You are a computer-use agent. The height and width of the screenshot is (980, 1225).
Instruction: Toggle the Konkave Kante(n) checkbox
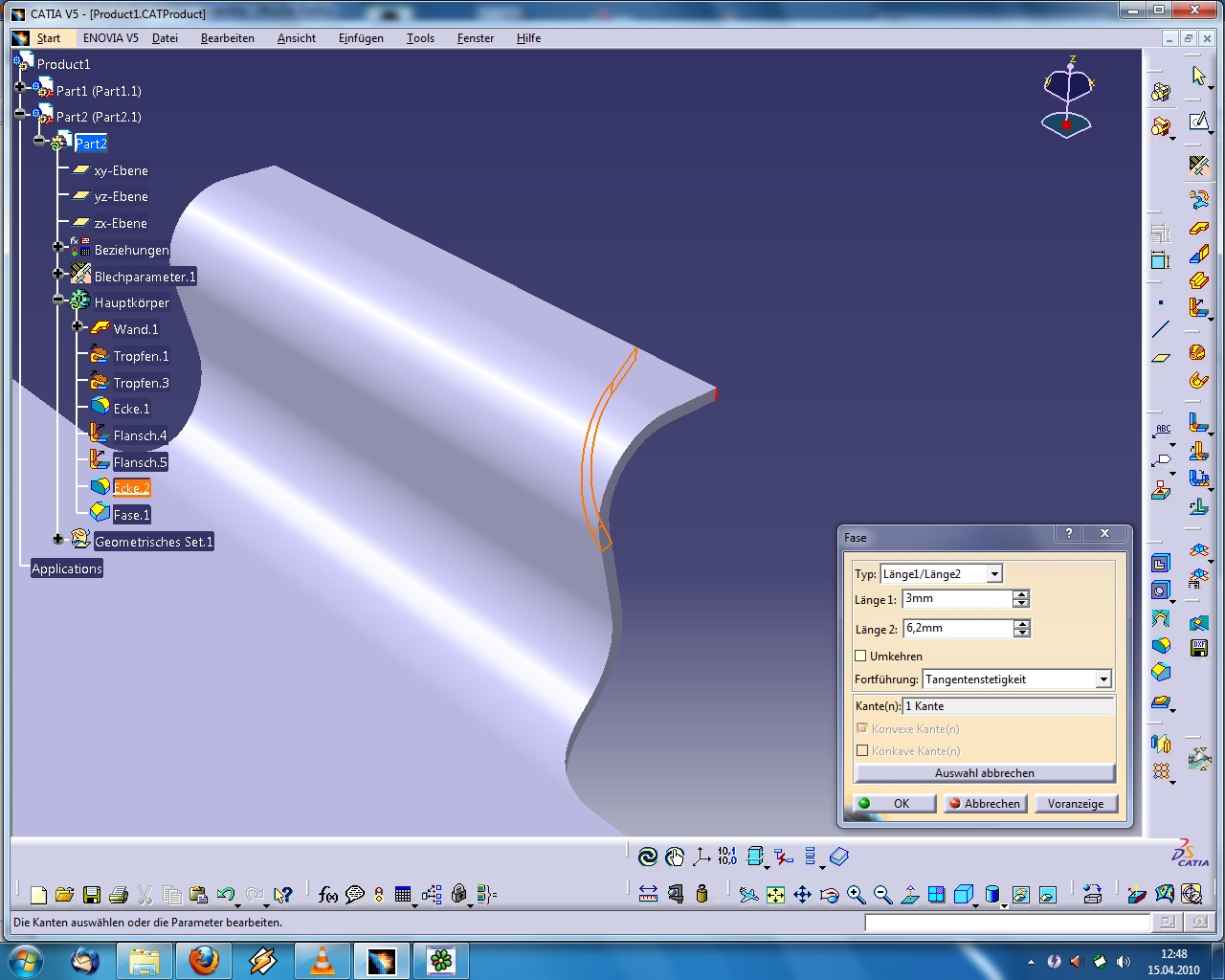pyautogui.click(x=862, y=751)
